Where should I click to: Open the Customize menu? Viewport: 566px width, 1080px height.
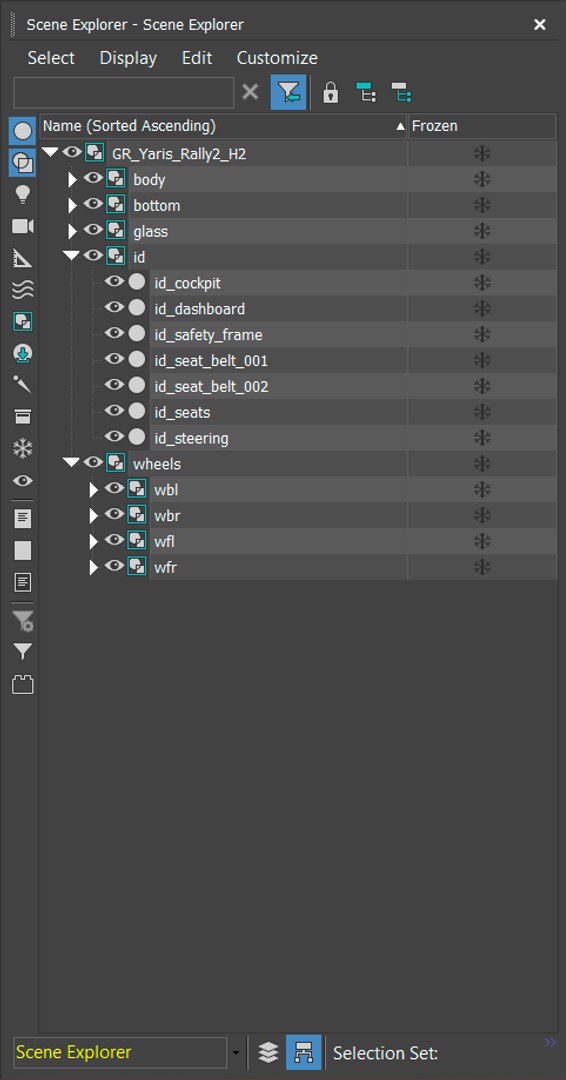click(277, 58)
